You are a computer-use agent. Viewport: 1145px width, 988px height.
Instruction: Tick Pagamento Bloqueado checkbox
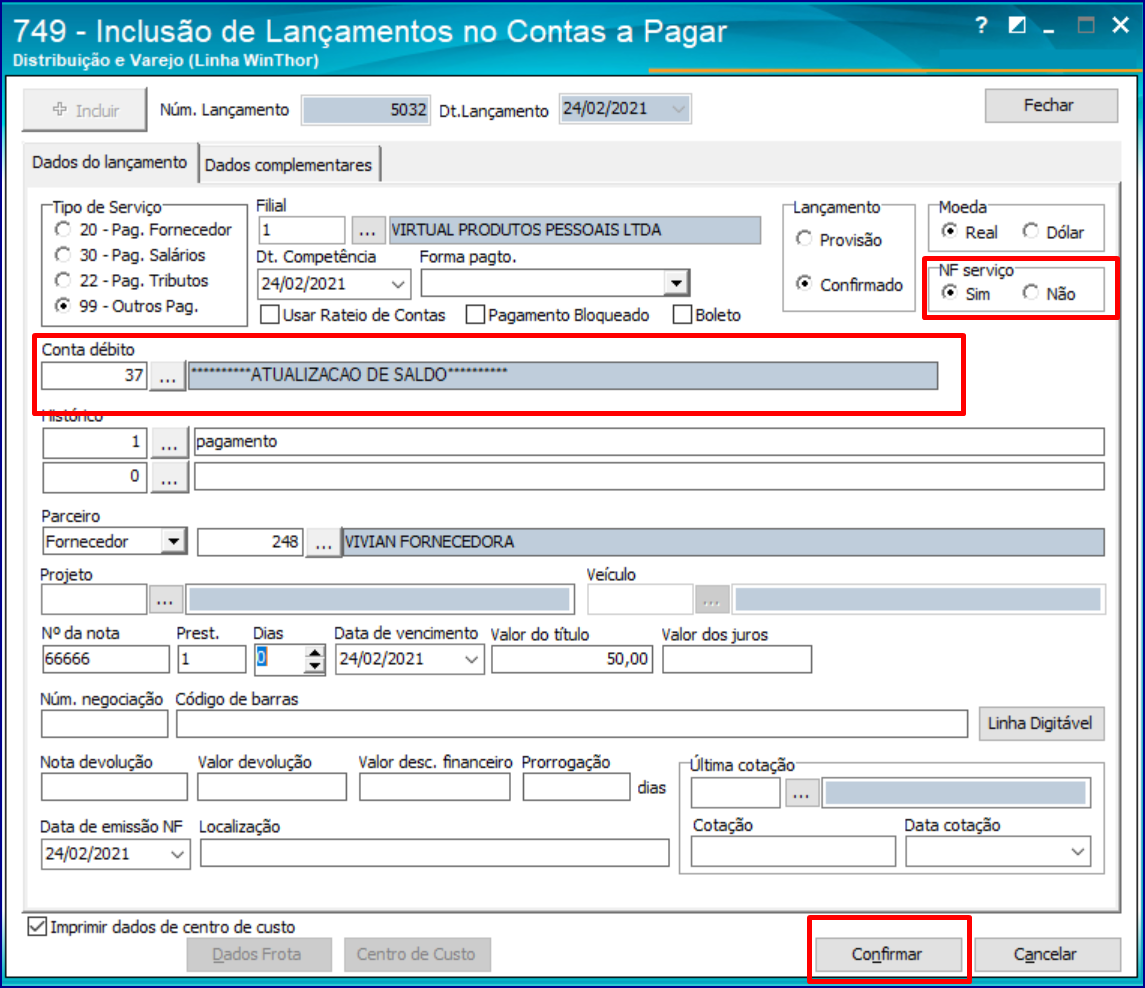pos(475,315)
